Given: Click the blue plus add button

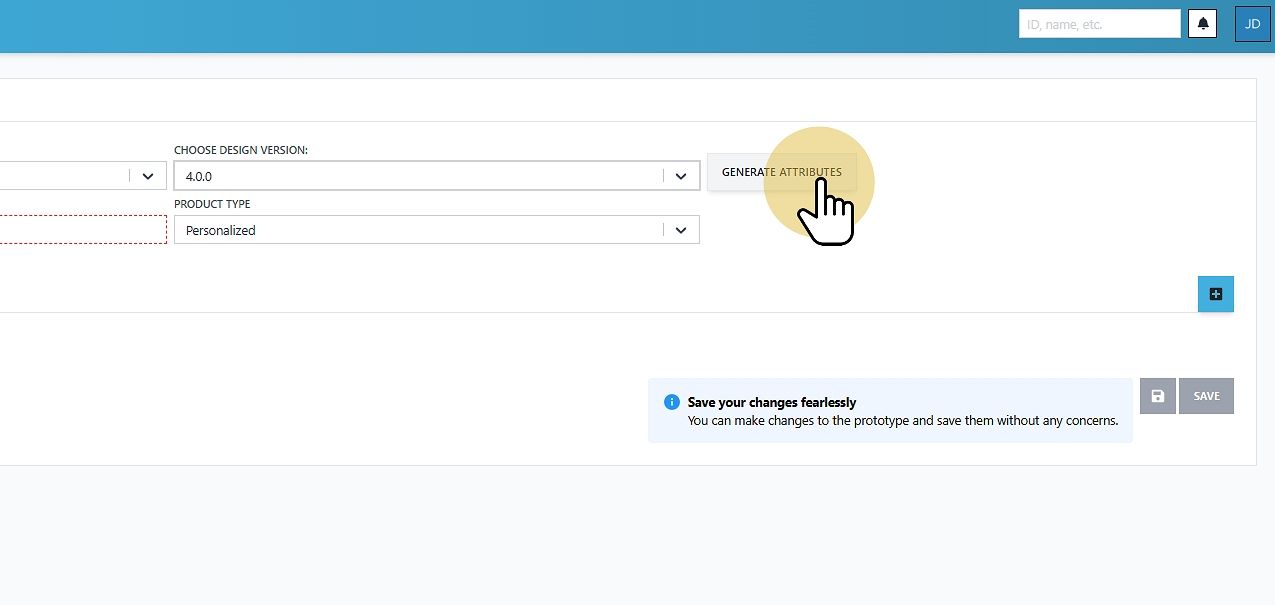Looking at the screenshot, I should click(1216, 294).
